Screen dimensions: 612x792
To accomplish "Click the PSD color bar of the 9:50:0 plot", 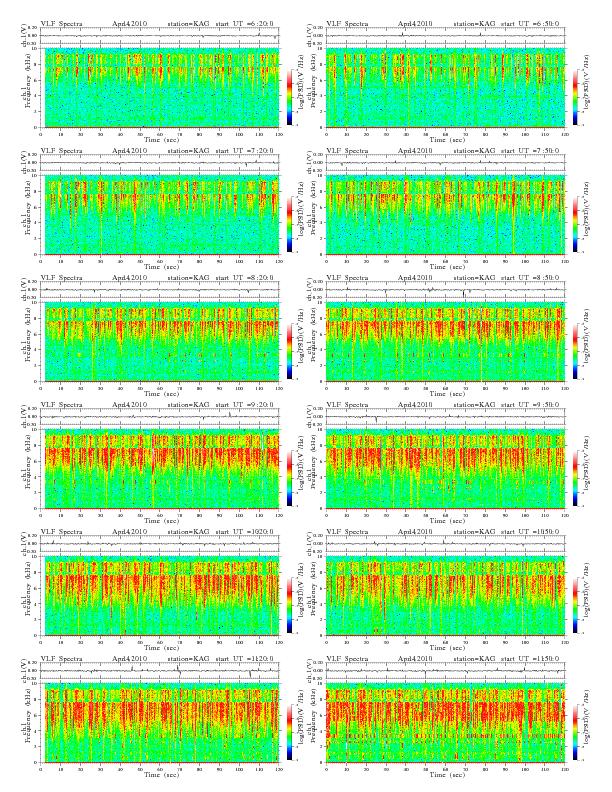I will tap(576, 478).
